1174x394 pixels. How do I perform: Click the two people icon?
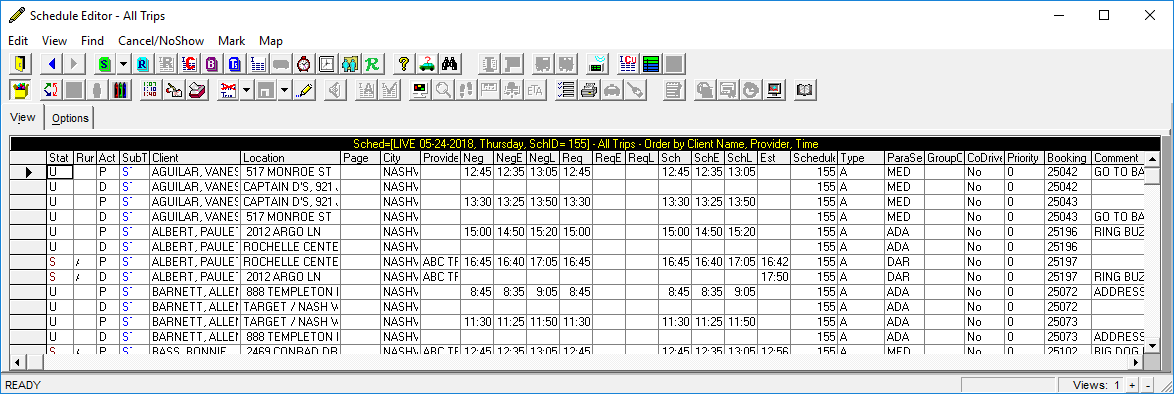click(x=350, y=64)
